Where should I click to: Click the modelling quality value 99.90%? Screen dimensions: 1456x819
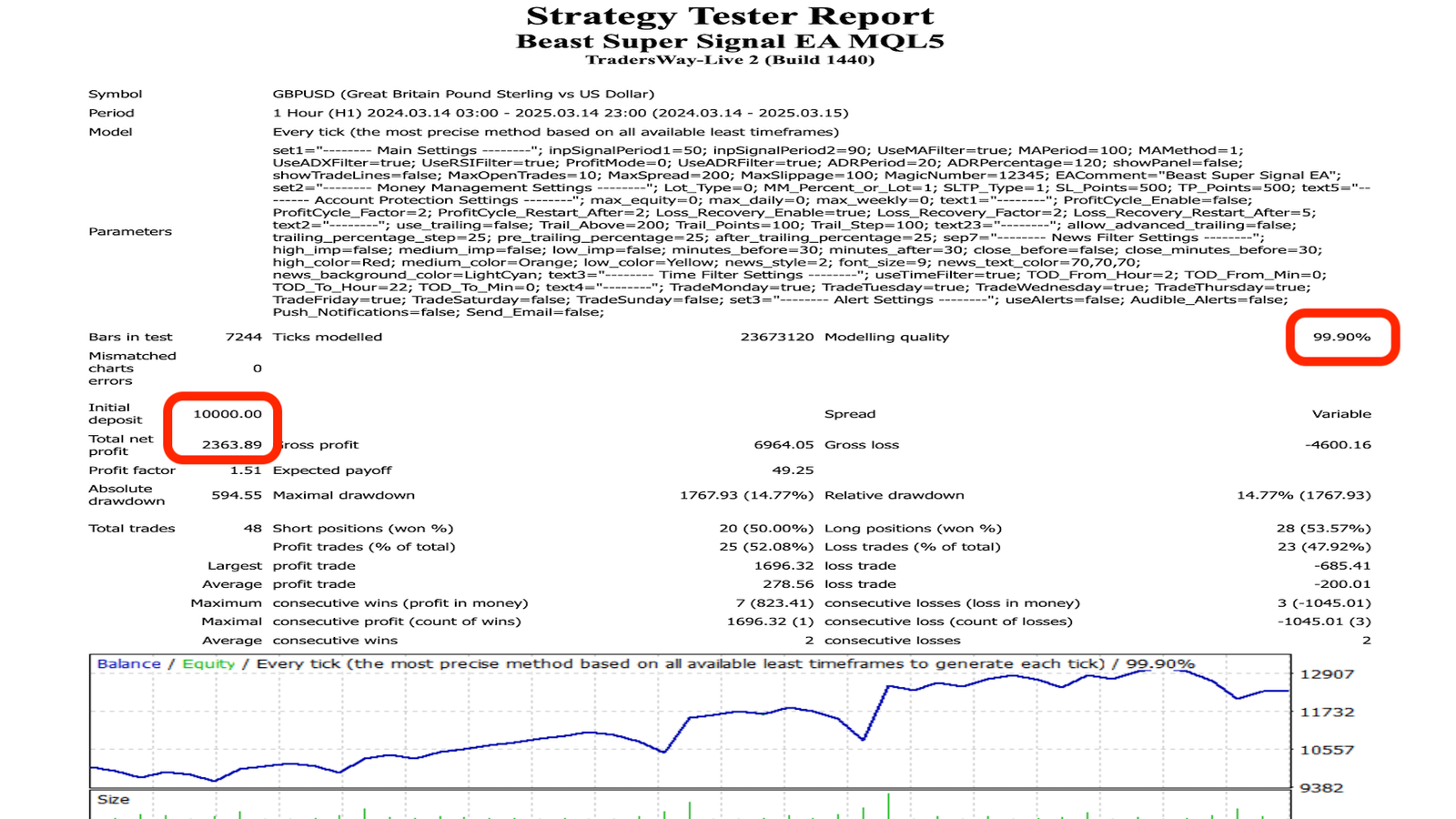pos(1341,337)
